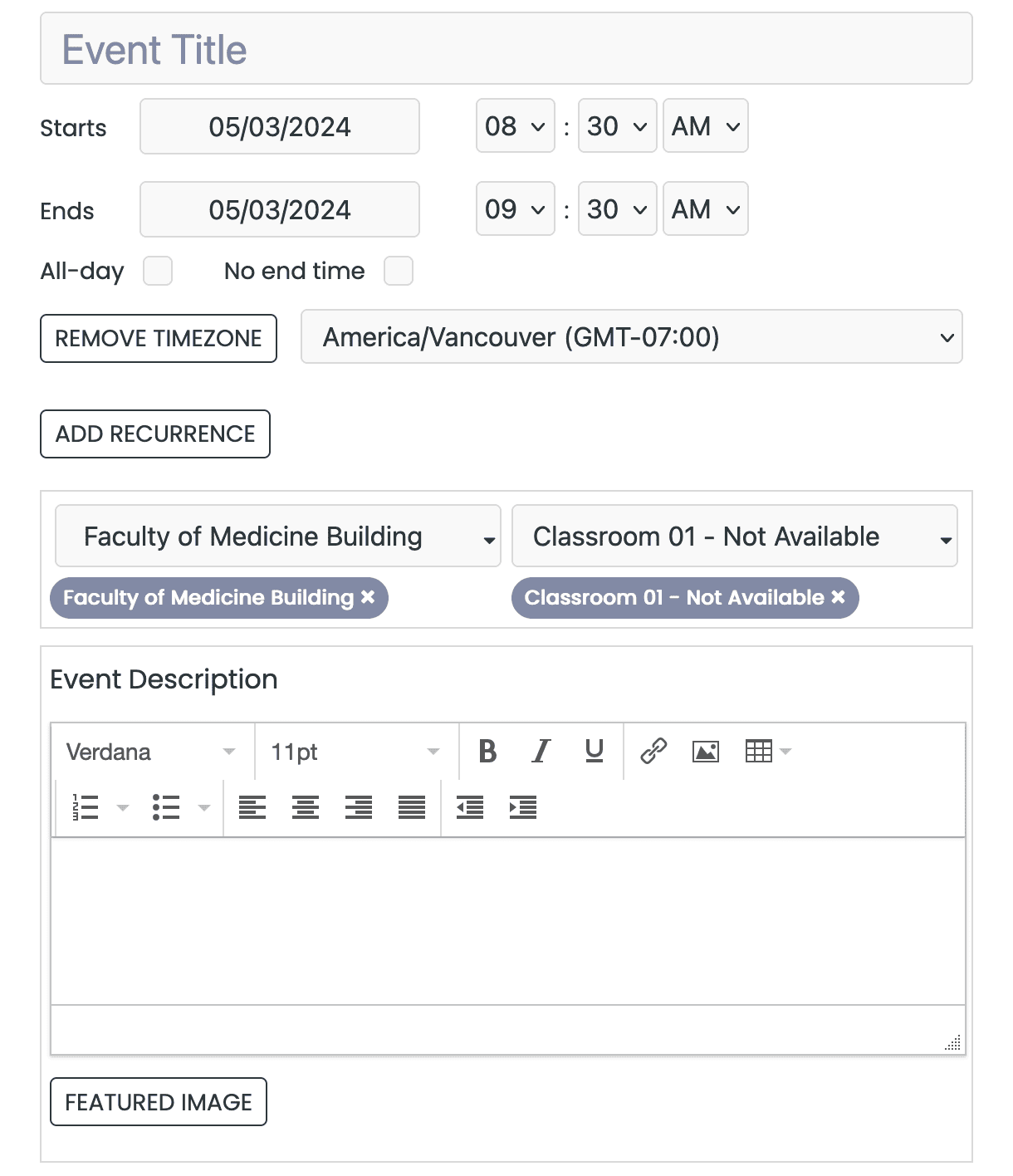
Task: Open the America/Vancouver timezone dropdown
Action: (631, 337)
